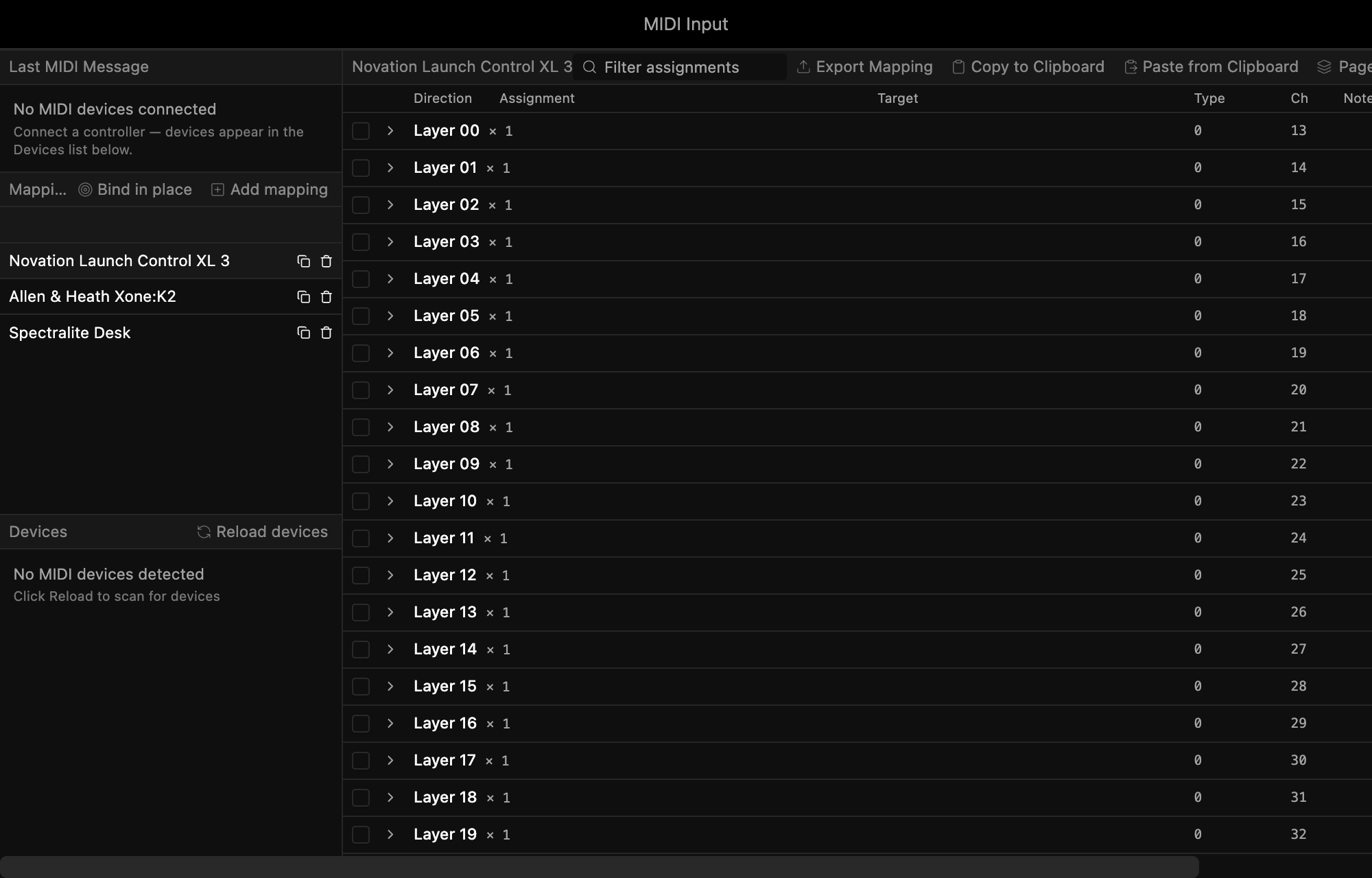Select the Spectralite Desk mapping
The image size is (1372, 878).
click(171, 333)
